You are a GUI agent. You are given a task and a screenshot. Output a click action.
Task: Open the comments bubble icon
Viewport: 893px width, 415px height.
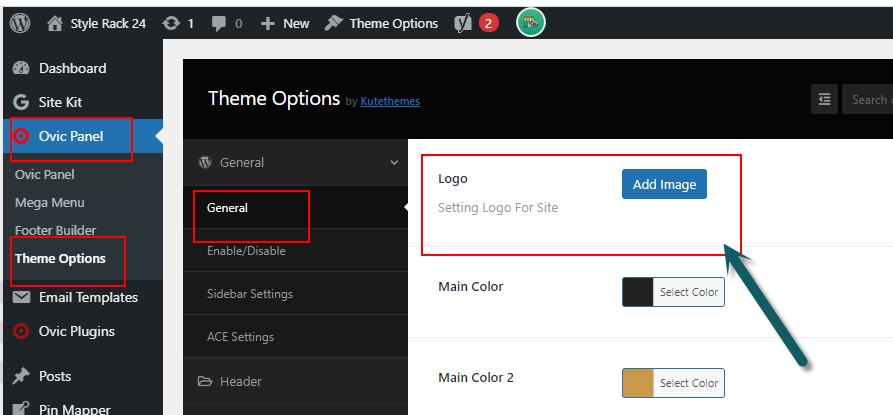coord(219,23)
